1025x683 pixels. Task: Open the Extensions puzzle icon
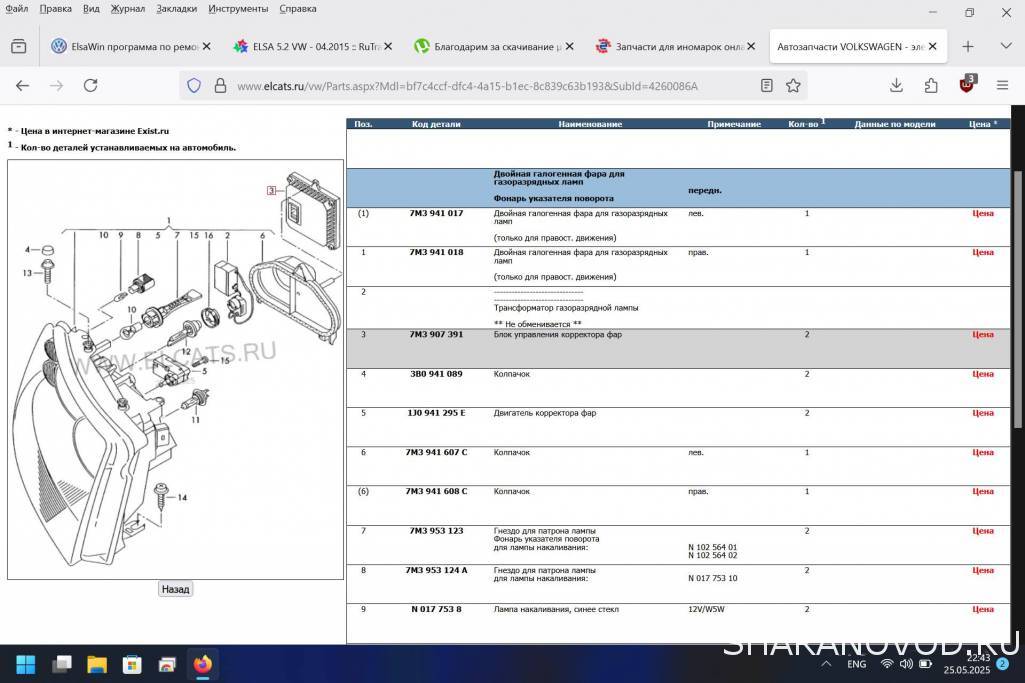[x=931, y=86]
